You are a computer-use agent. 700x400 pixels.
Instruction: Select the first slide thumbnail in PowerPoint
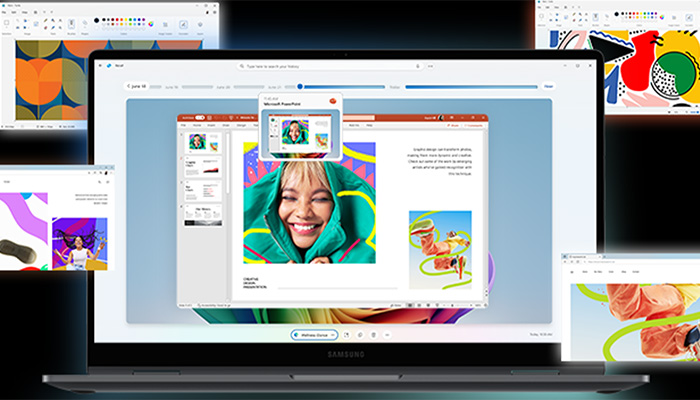pyautogui.click(x=203, y=142)
